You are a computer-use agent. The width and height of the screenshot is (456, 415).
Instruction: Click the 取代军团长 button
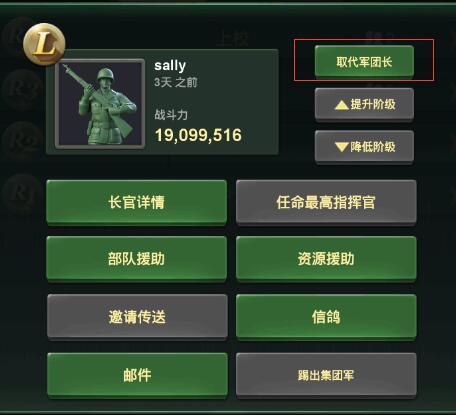pyautogui.click(x=364, y=62)
